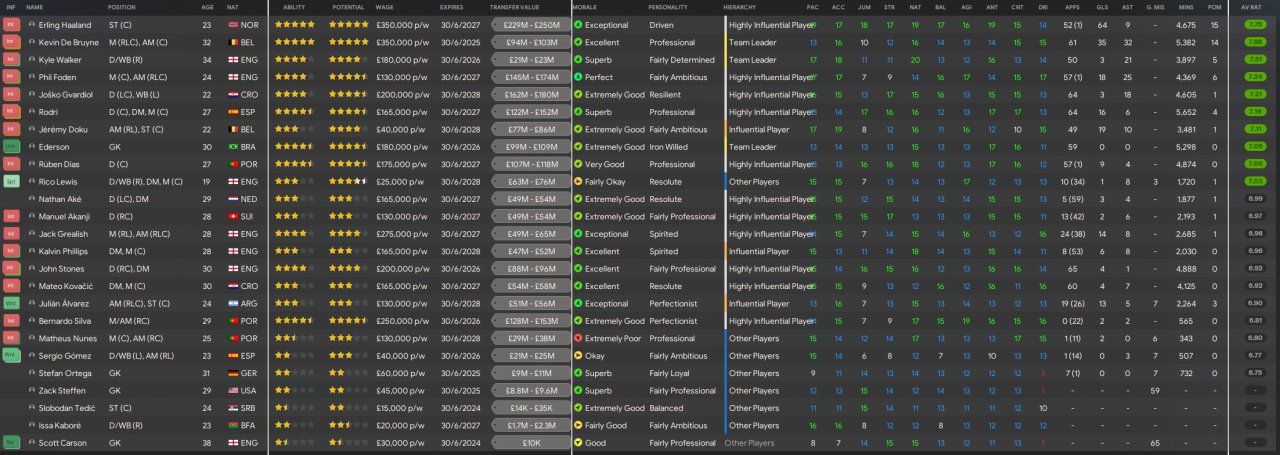
Task: Sort by the Av Rat column header
Action: coord(1250,7)
